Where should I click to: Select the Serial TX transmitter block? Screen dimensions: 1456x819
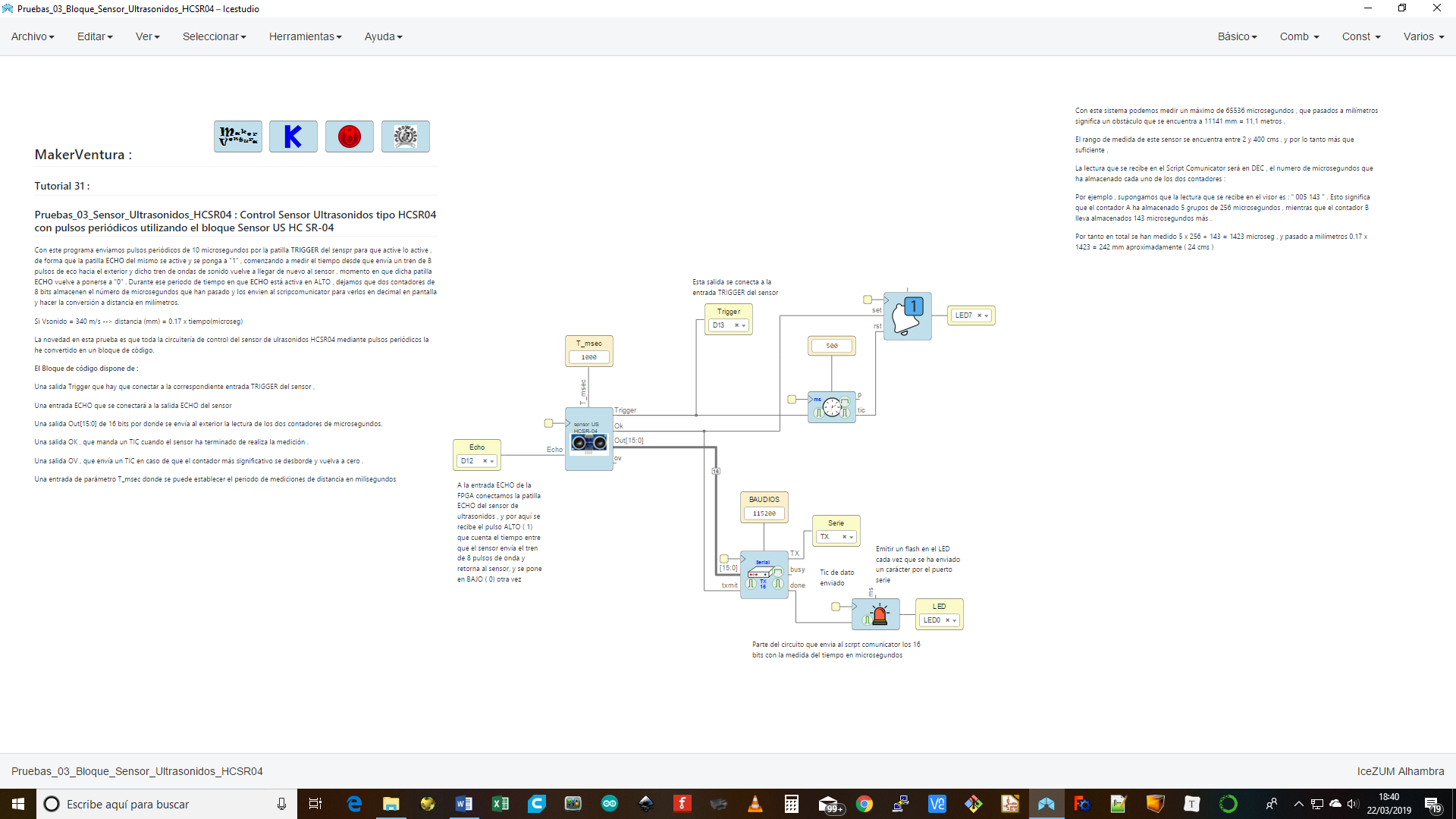[x=764, y=575]
